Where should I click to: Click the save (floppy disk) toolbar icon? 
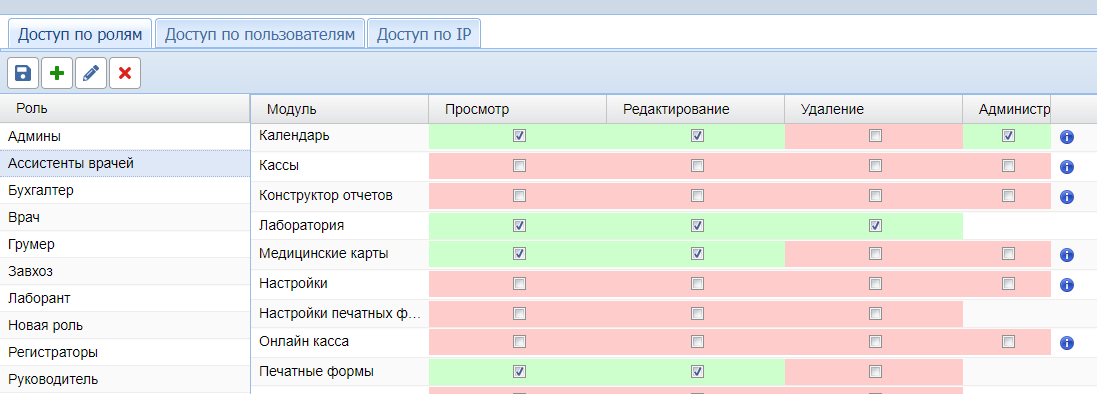pyautogui.click(x=23, y=73)
